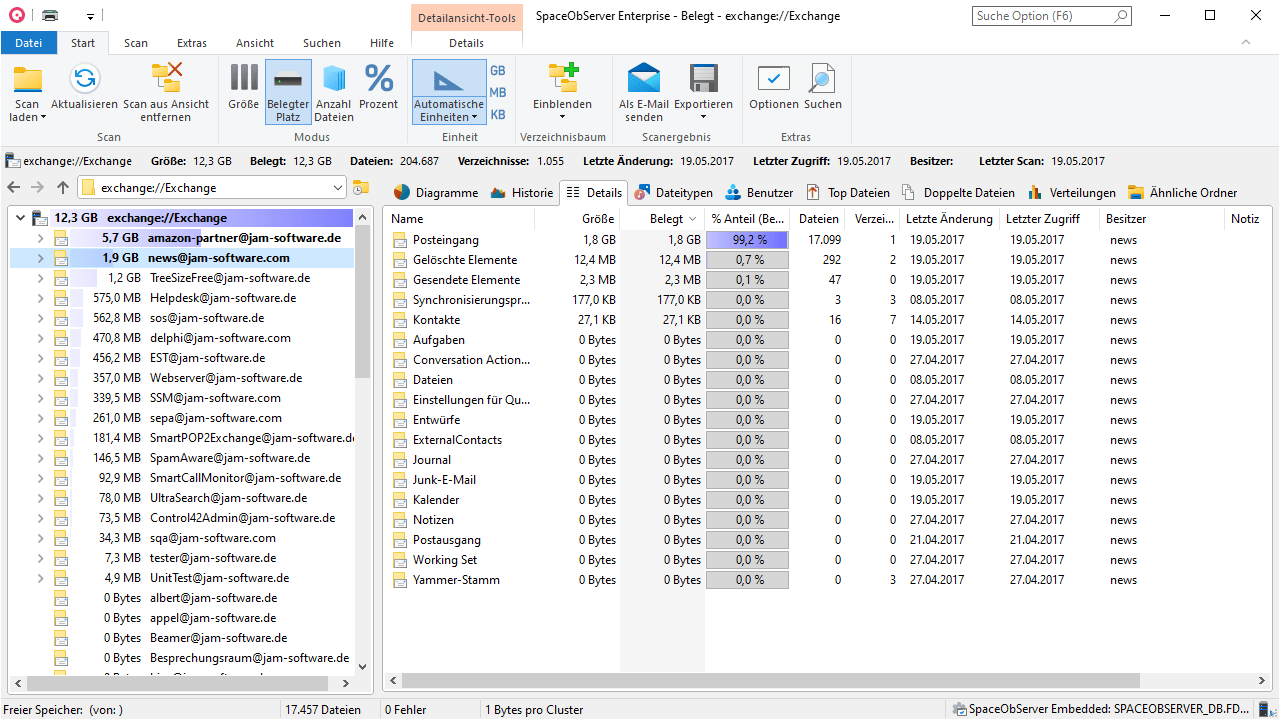The image size is (1280, 720).
Task: Open the Doppelte Dateien tab
Action: pos(958,193)
